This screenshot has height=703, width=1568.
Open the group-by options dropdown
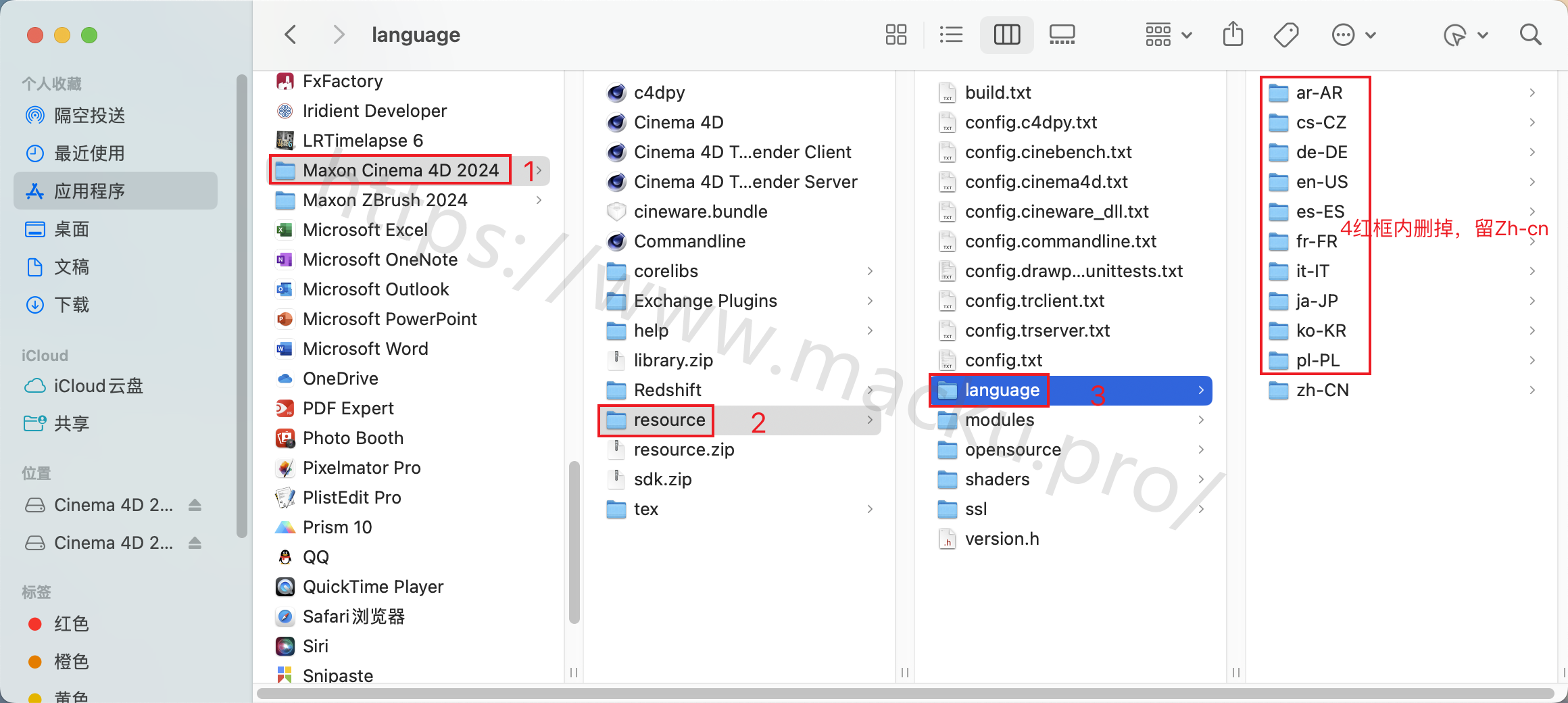pos(1169,34)
